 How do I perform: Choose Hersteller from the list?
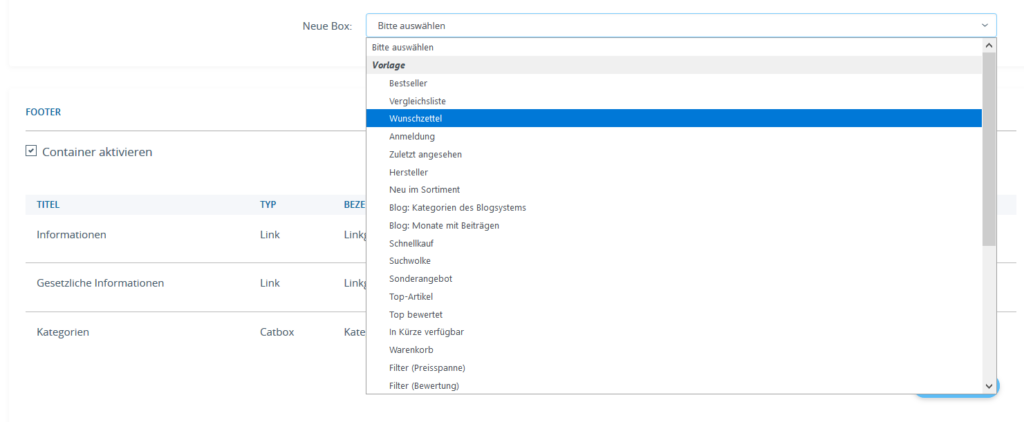click(408, 172)
